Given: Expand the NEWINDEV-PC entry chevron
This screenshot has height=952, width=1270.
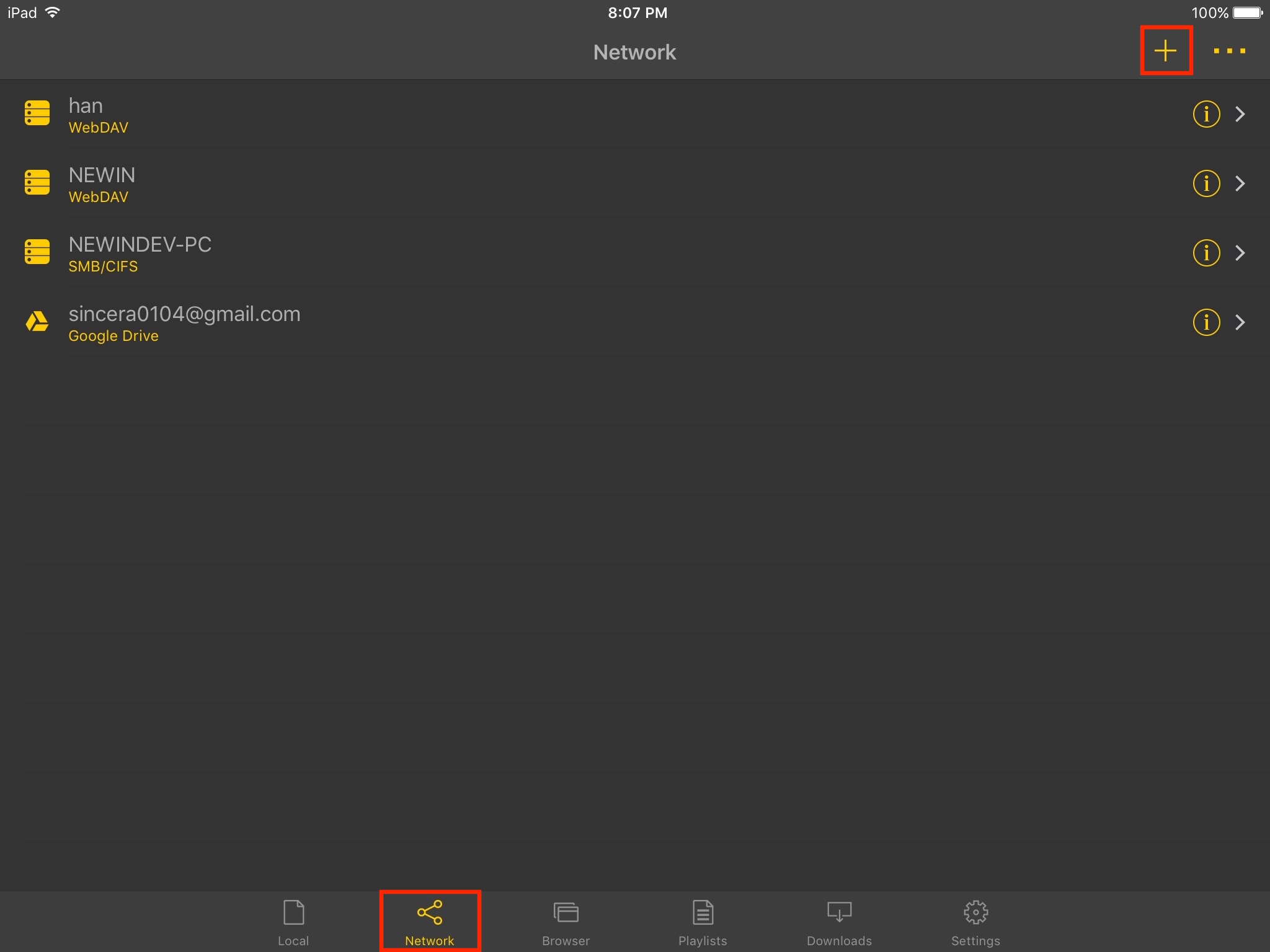Looking at the screenshot, I should tap(1240, 253).
